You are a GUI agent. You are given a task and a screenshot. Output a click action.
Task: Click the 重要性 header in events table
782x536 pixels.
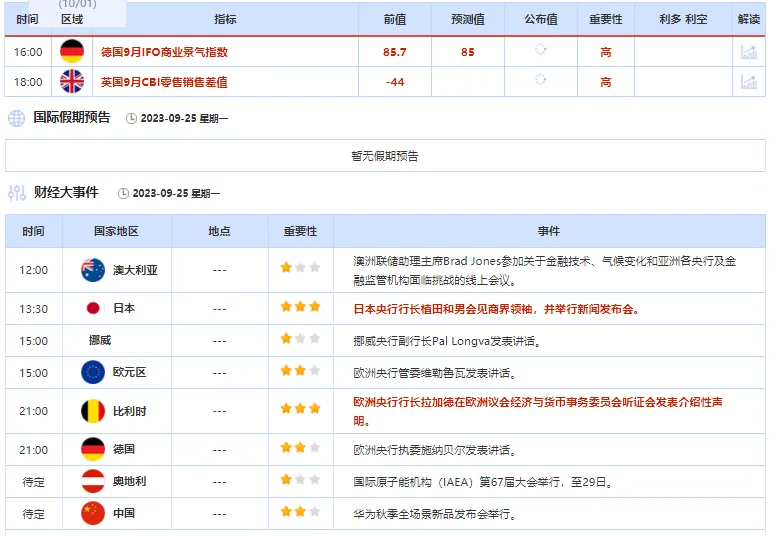(x=300, y=231)
